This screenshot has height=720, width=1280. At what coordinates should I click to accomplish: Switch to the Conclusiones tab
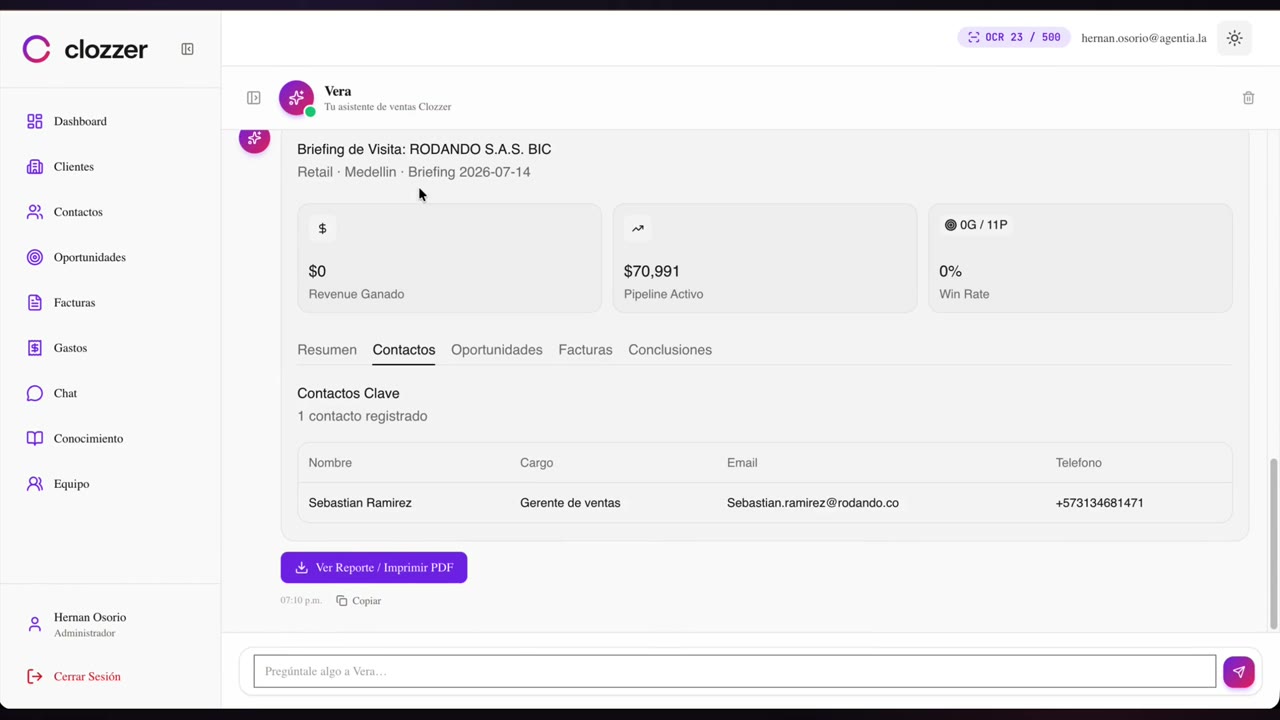point(670,350)
